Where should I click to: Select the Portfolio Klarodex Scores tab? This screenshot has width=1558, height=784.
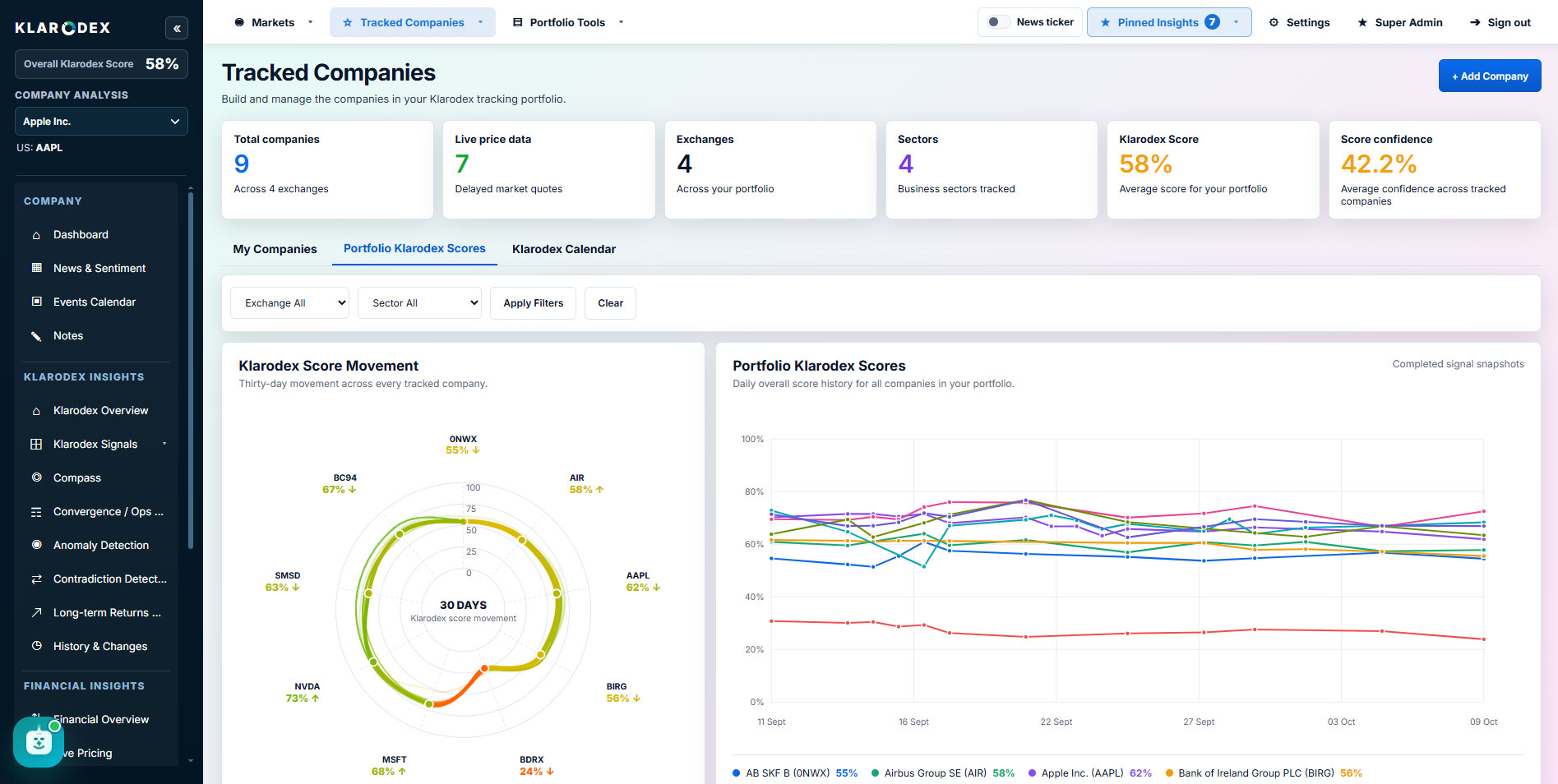[414, 248]
